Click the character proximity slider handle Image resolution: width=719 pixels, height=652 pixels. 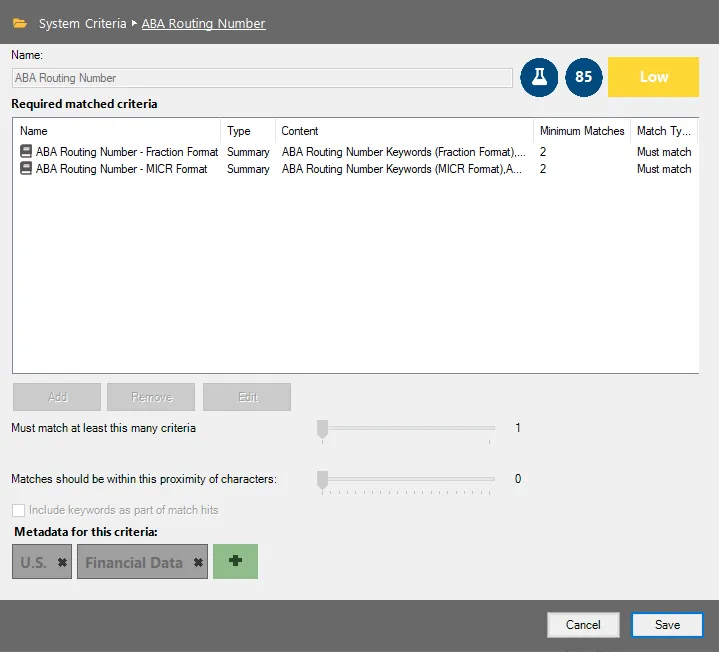point(322,480)
